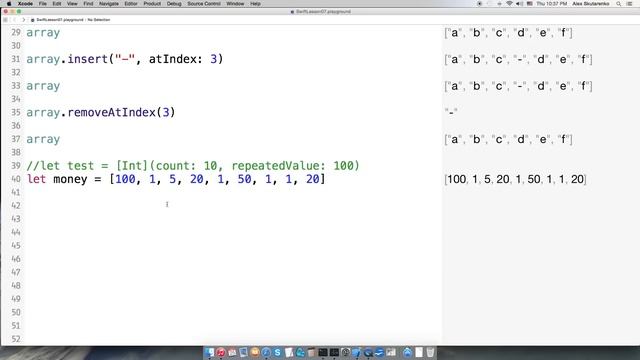Click the result for line 33 array

click(x=518, y=86)
